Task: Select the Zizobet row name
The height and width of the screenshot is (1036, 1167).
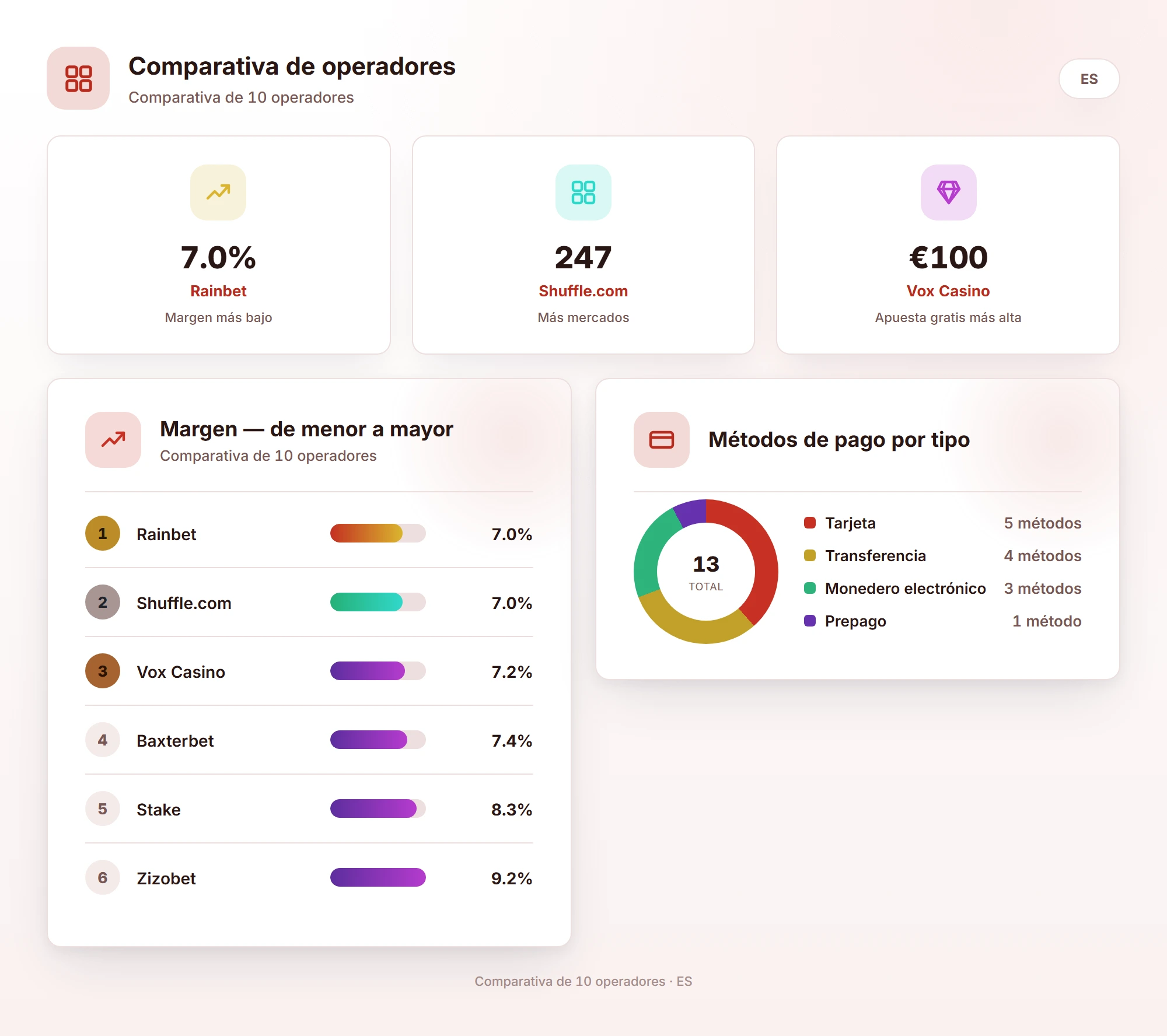Action: click(x=166, y=878)
